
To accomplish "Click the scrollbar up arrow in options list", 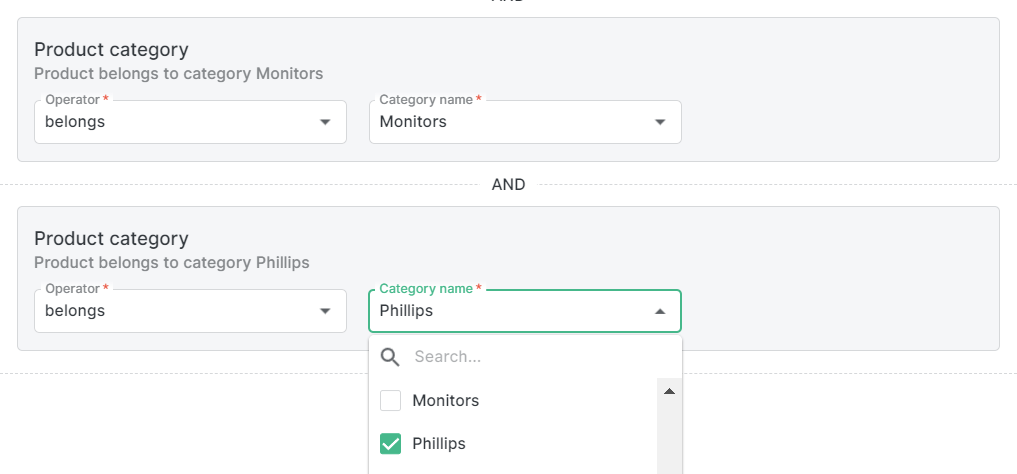I will click(669, 391).
